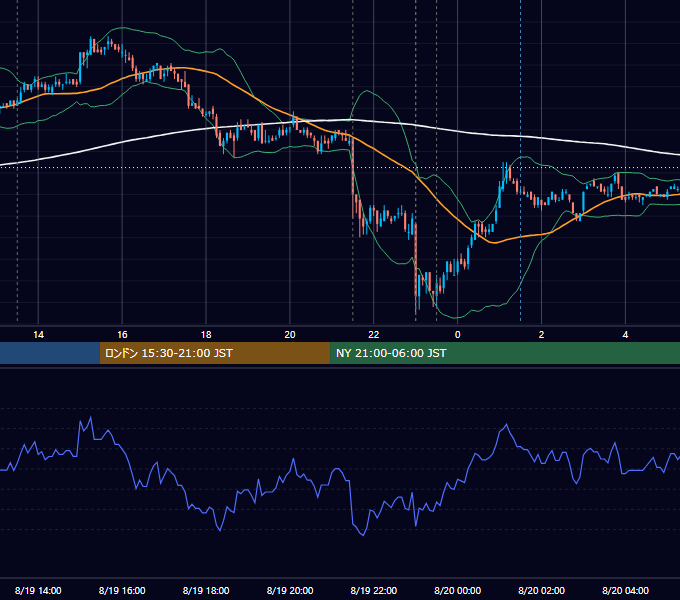Screen dimensions: 680x600
Task: Click the '22' hour label on the upper time axis
Action: 373,335
